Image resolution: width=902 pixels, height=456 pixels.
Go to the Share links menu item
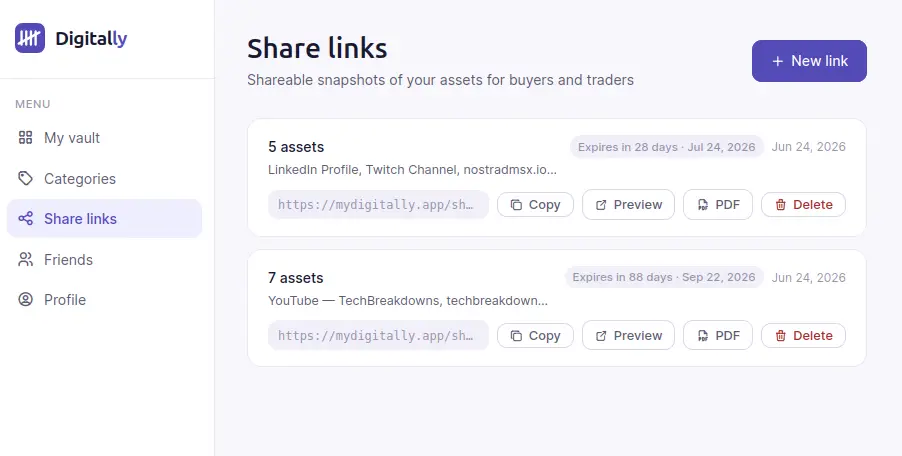pos(104,219)
